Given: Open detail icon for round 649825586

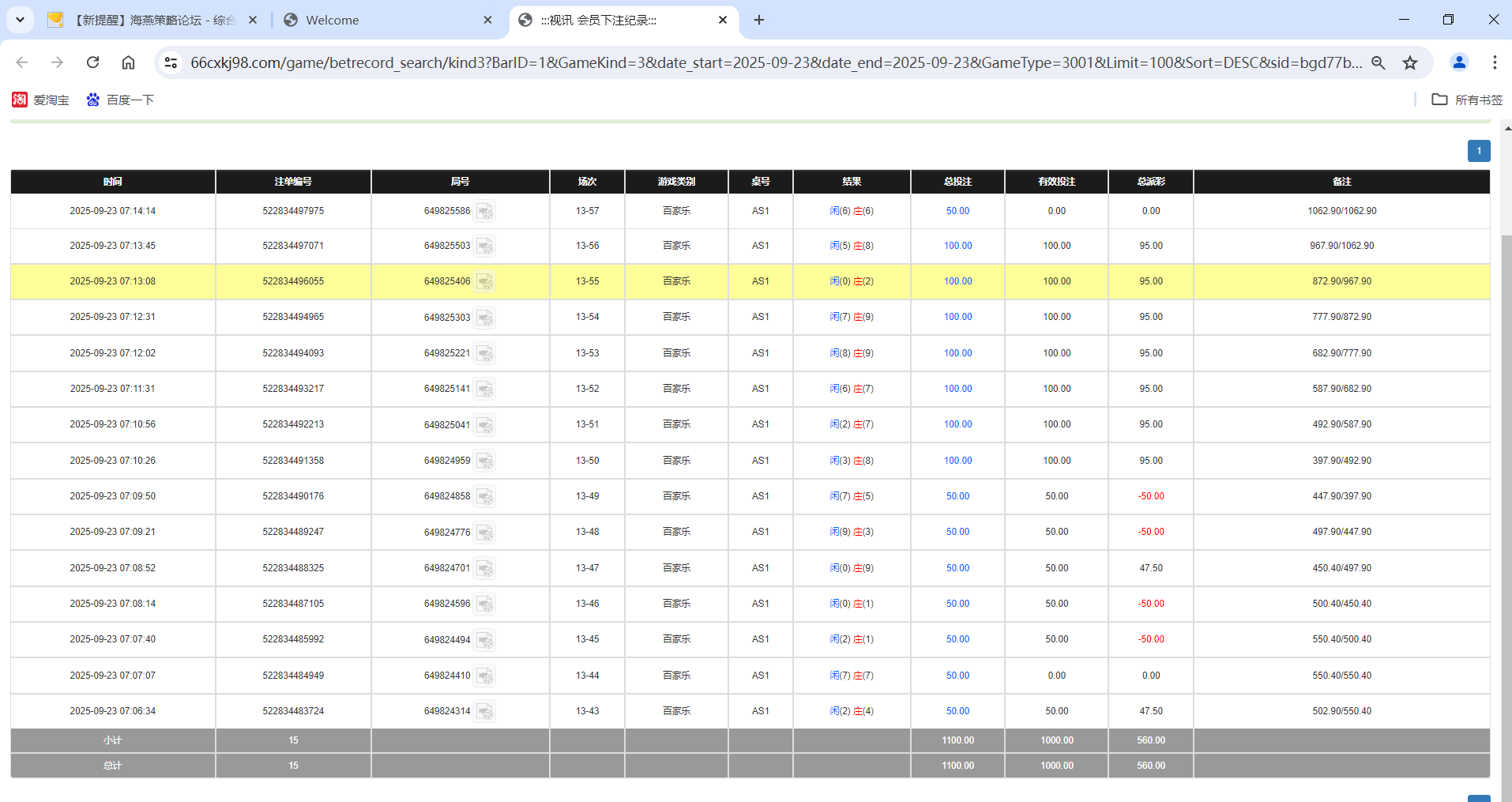Looking at the screenshot, I should pos(484,212).
